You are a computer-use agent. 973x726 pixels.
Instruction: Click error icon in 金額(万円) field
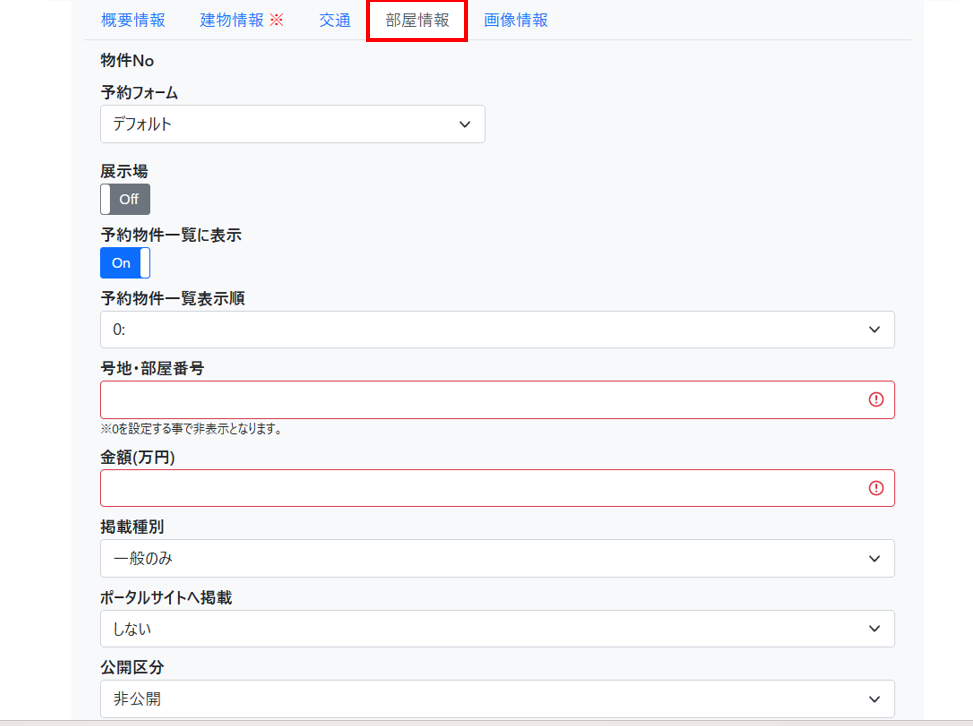click(876, 488)
